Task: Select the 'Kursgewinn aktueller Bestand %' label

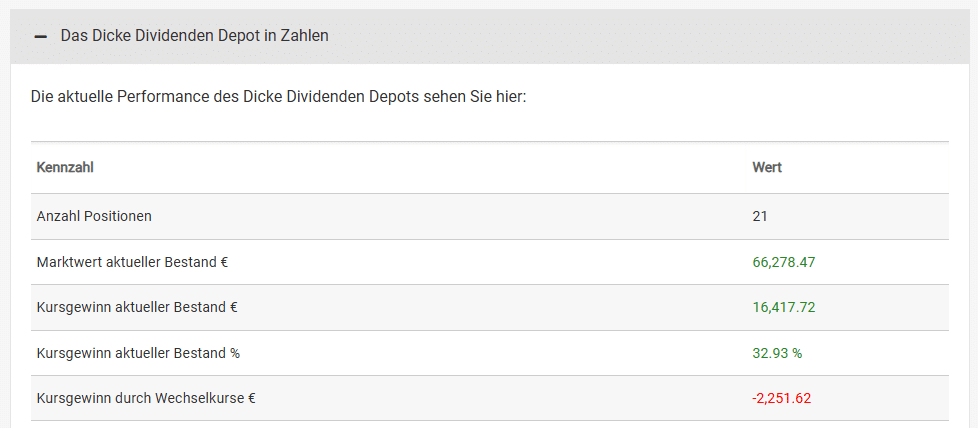Action: (x=138, y=353)
